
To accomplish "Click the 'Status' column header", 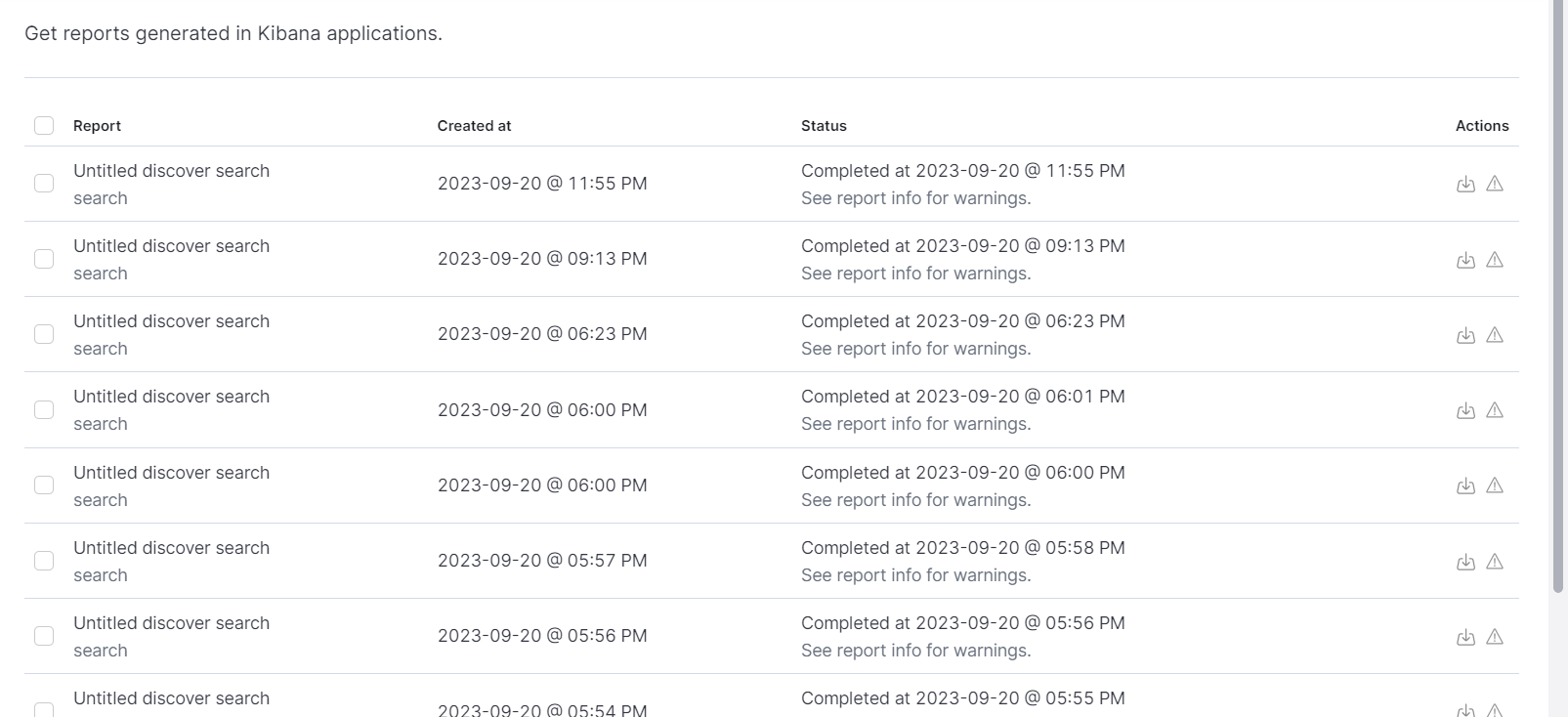I will [x=824, y=126].
